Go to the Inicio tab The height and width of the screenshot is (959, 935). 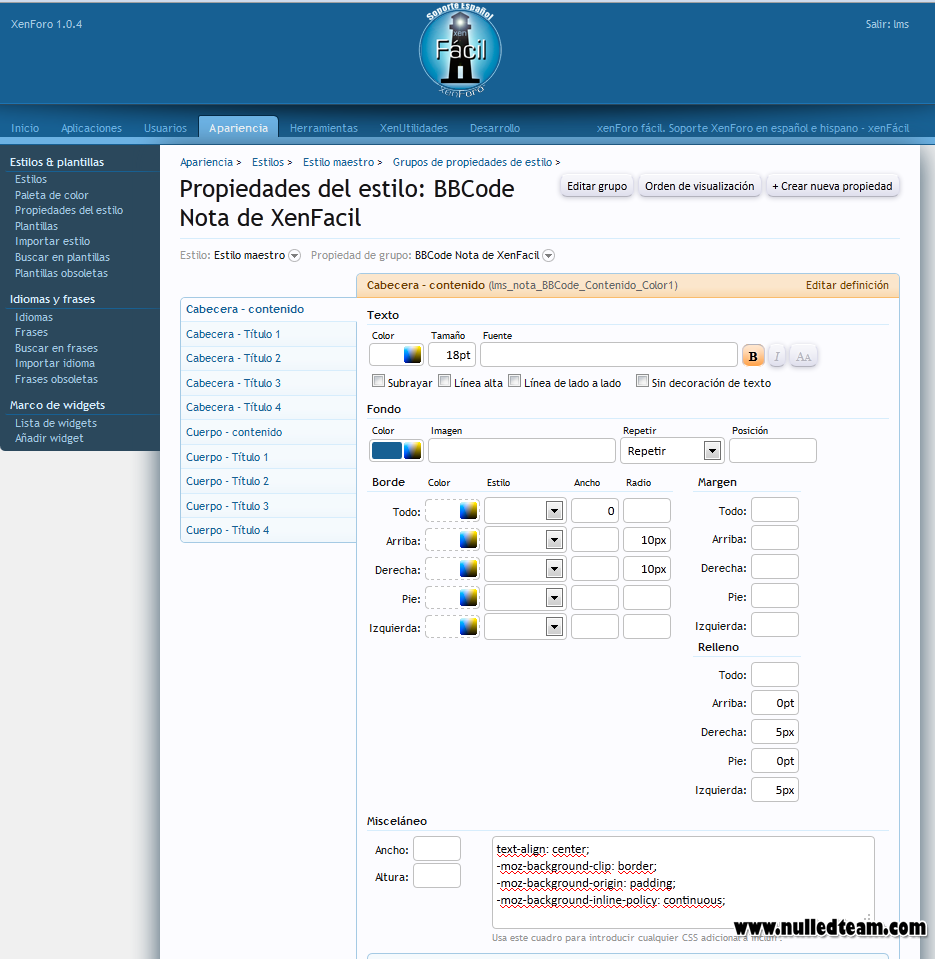coord(25,128)
